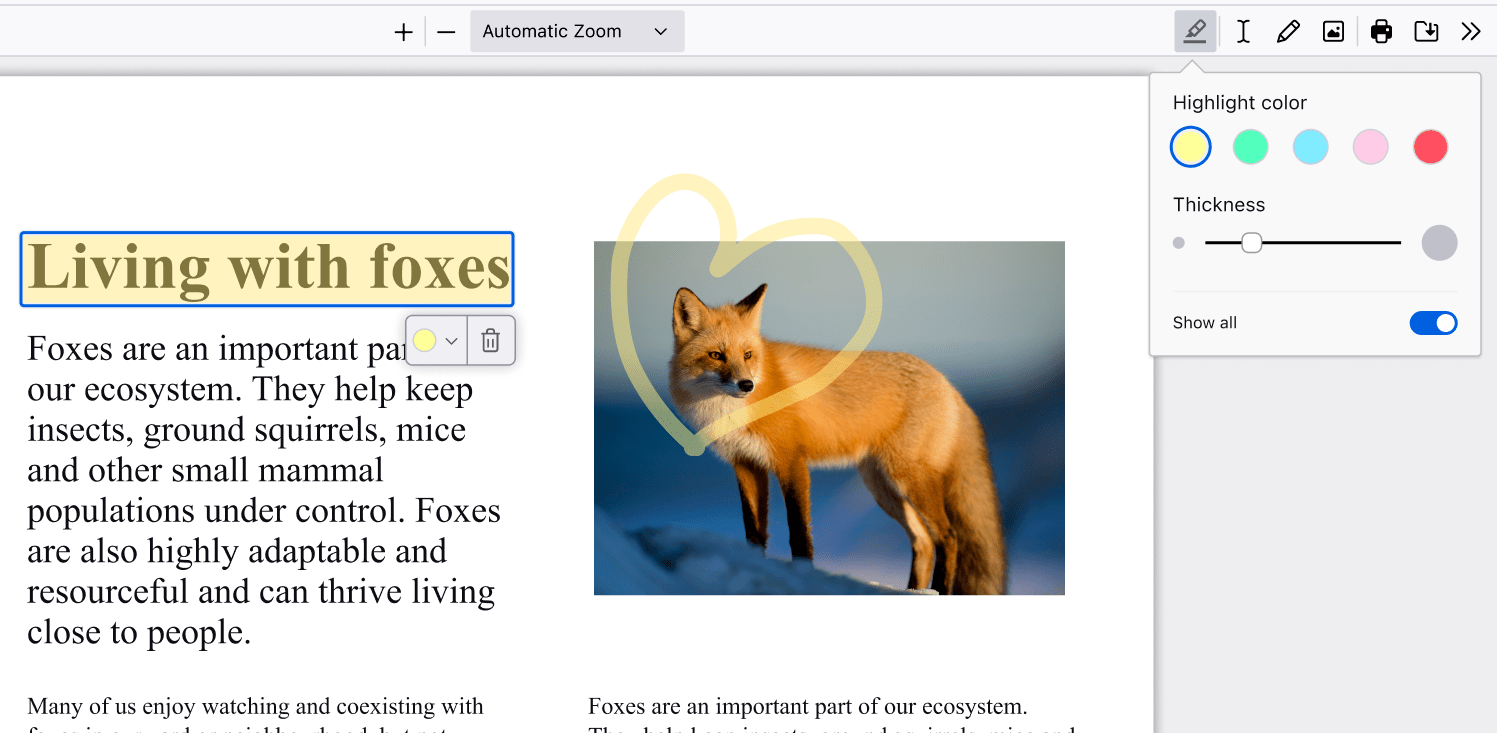1497x733 pixels.
Task: Delete the selected highlight with the trash icon
Action: (x=490, y=340)
